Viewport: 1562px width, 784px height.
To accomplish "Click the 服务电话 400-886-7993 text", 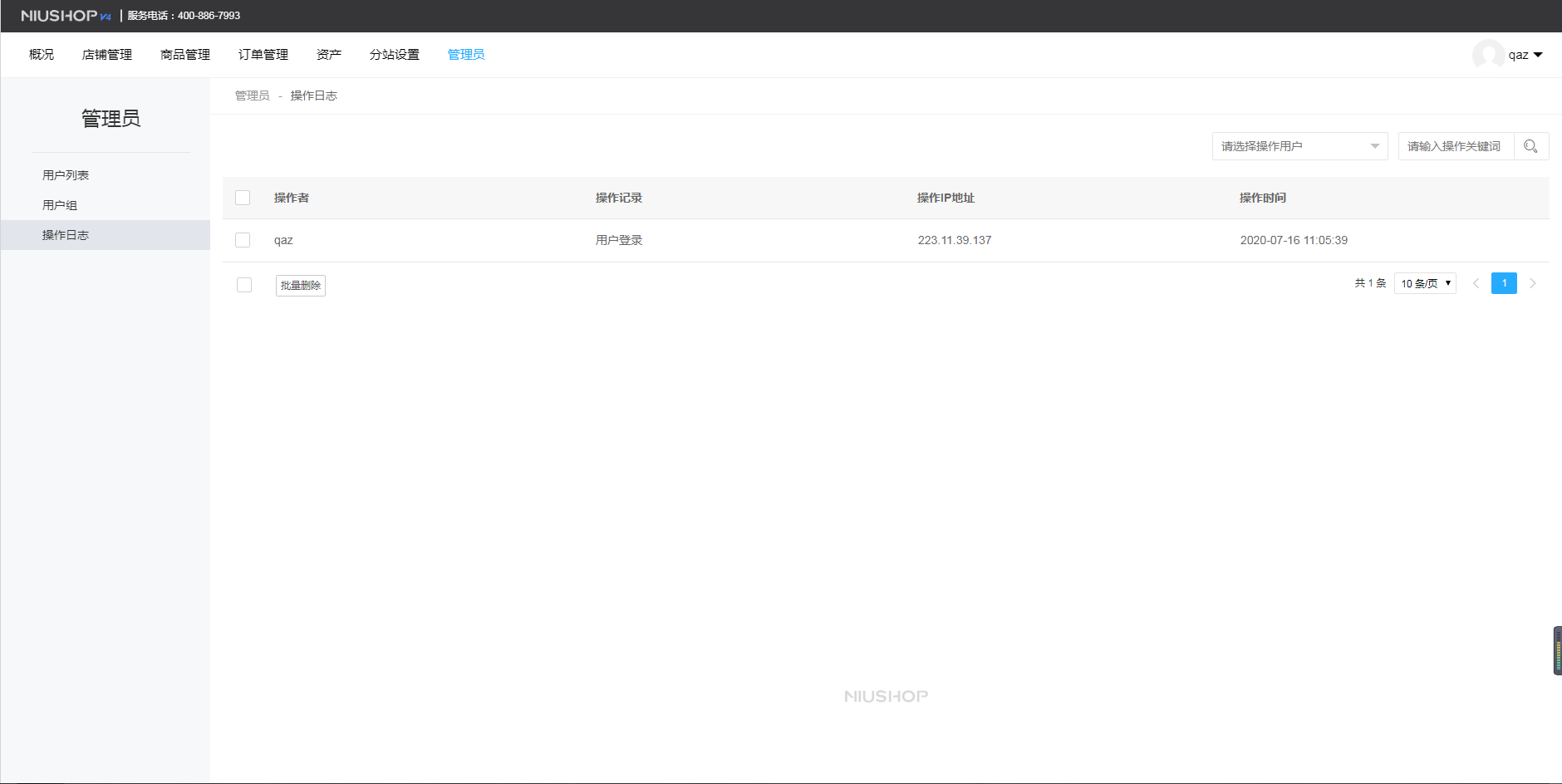I will 184,16.
